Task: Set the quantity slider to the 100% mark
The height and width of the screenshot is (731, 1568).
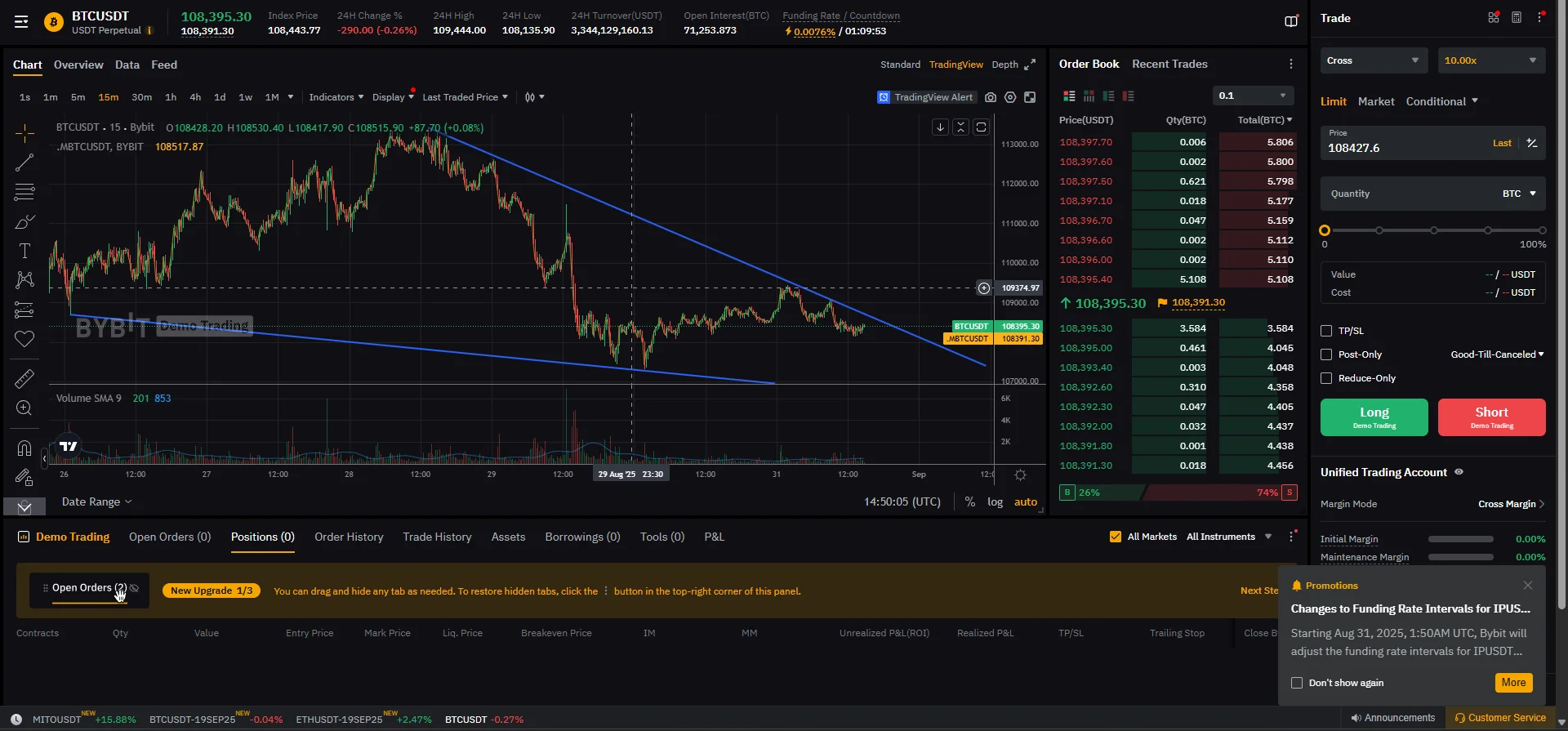Action: pyautogui.click(x=1542, y=230)
